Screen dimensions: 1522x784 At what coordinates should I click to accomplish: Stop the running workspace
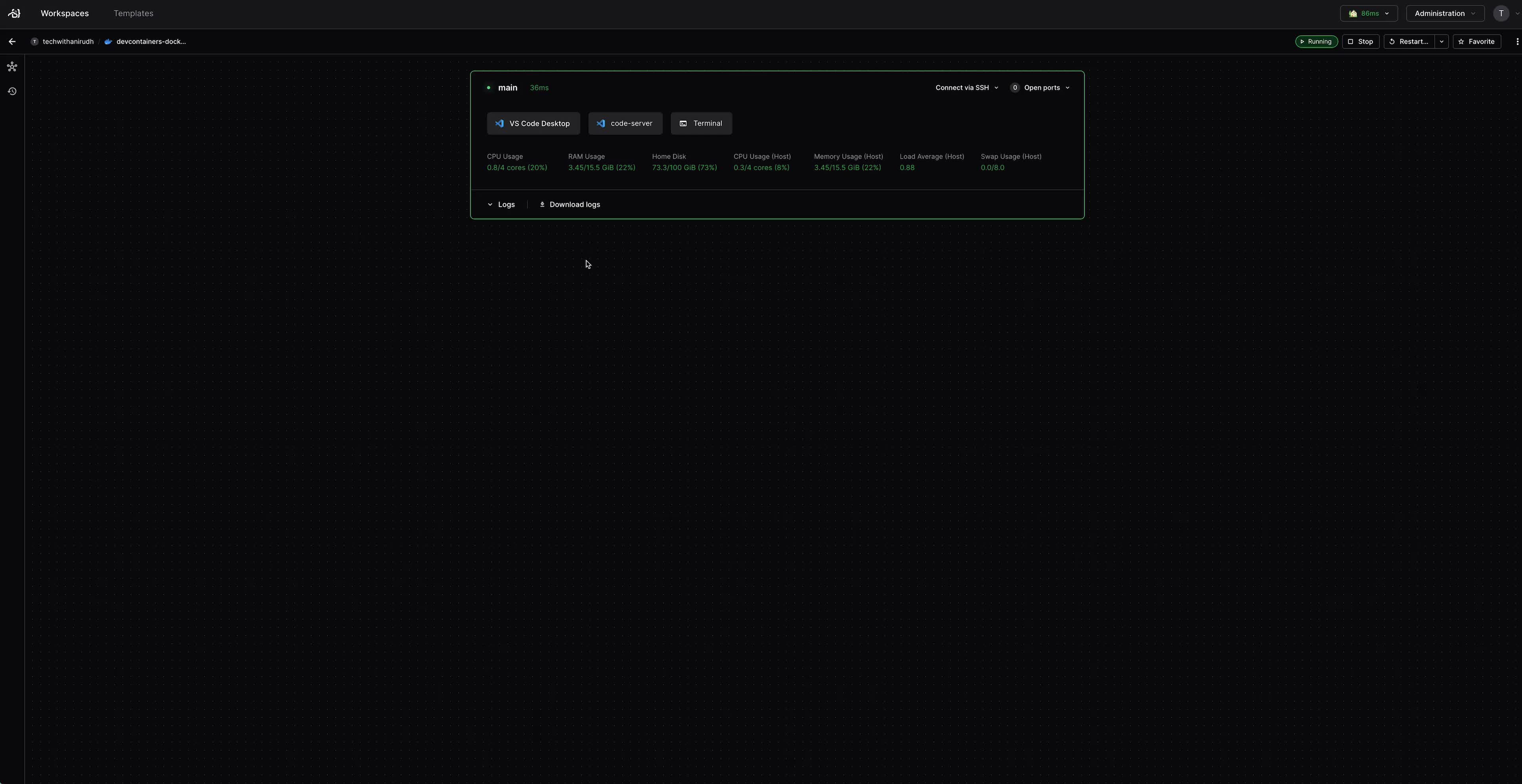[1360, 41]
